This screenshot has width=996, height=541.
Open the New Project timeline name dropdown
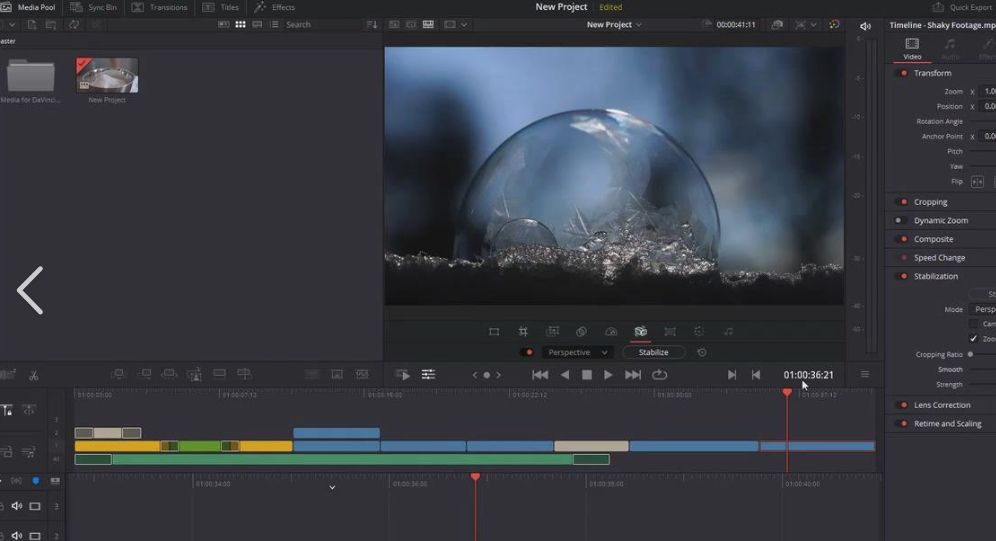click(614, 24)
